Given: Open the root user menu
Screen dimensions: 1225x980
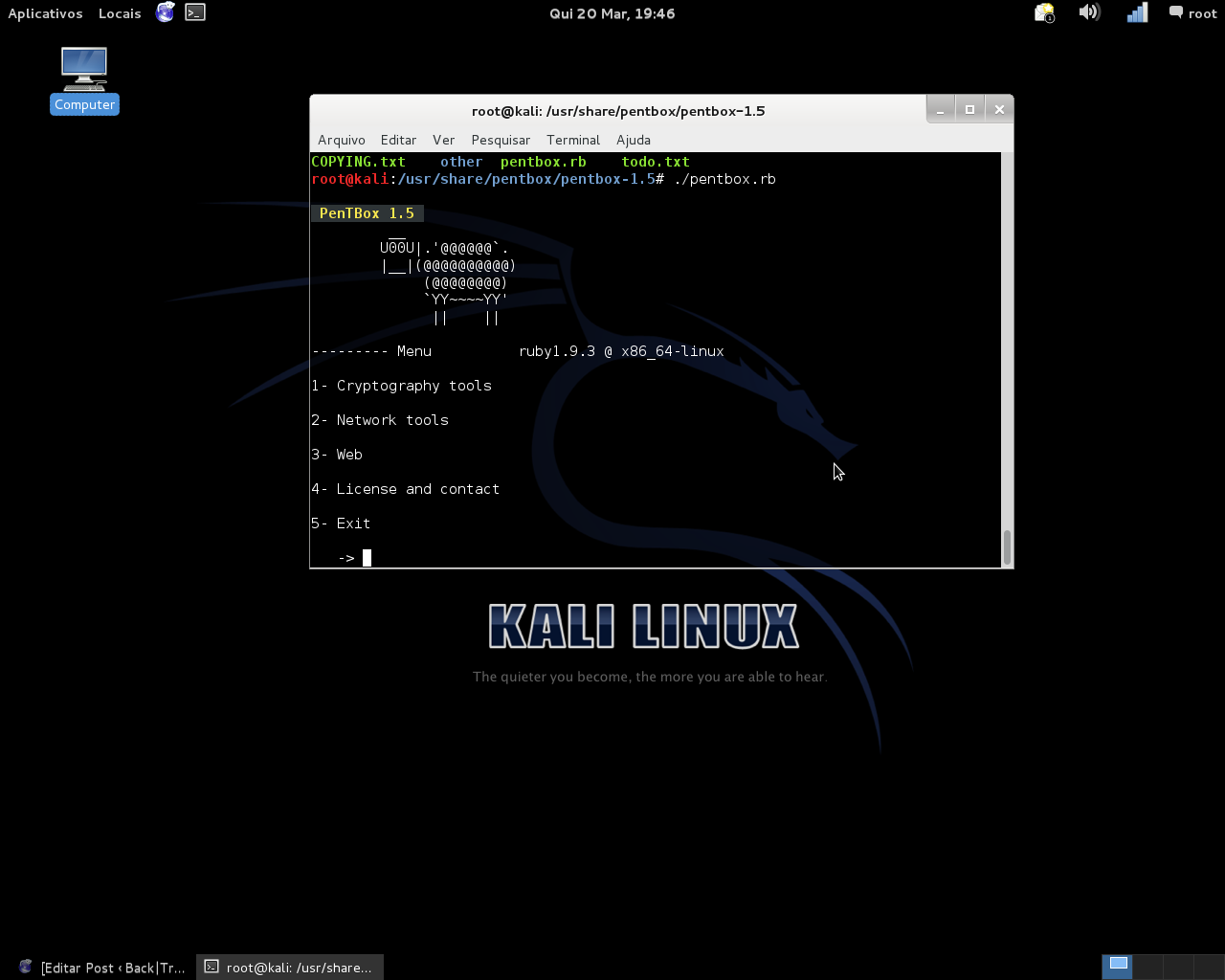Looking at the screenshot, I should coord(1192,13).
